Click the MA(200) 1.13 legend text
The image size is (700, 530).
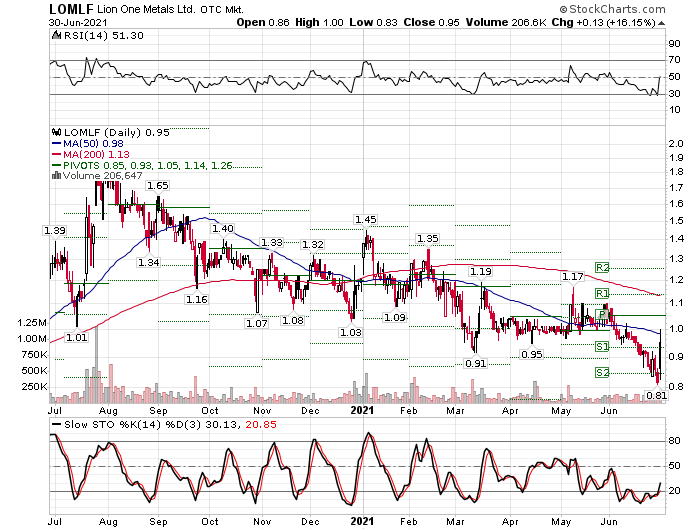96,154
